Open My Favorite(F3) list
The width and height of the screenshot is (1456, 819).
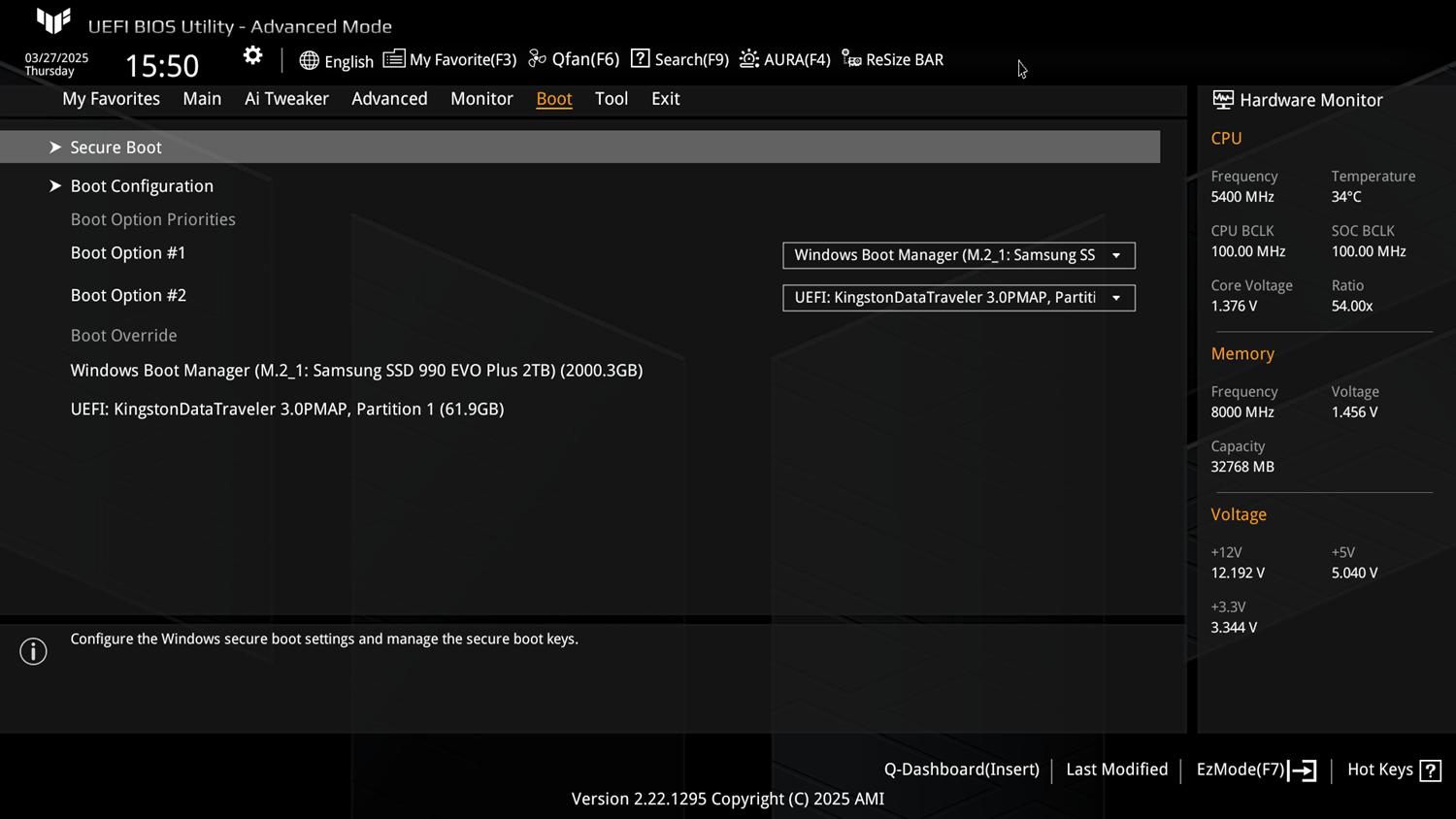point(449,60)
